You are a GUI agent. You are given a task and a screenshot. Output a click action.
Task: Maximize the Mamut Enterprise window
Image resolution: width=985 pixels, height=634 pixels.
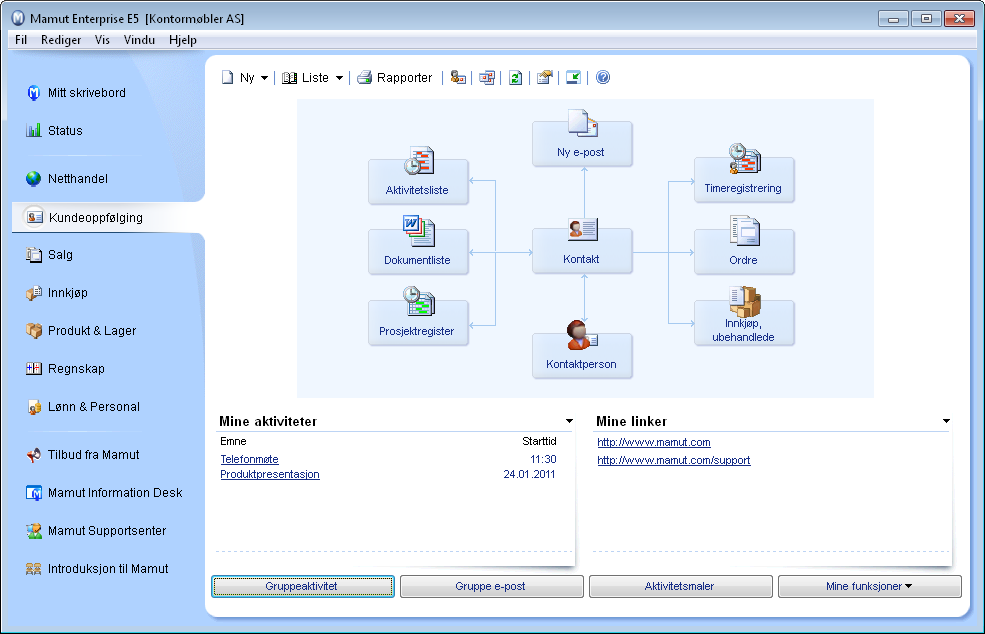click(927, 19)
